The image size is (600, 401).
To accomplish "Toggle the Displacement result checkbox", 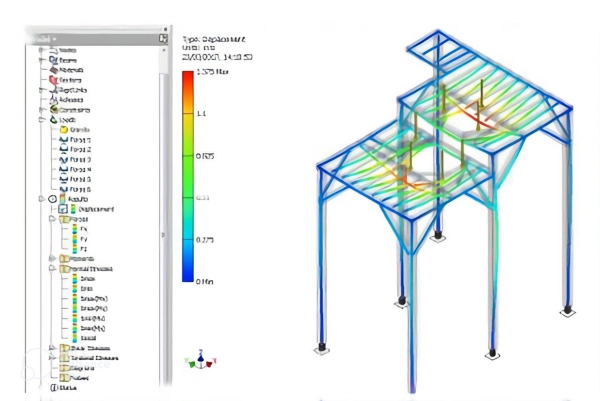I will tap(63, 209).
